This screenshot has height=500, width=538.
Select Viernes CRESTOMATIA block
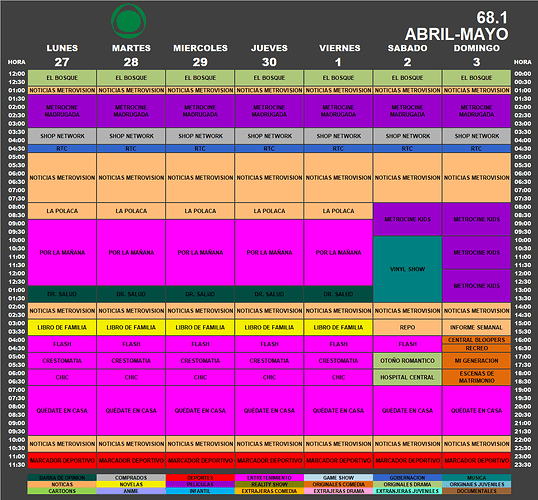pos(339,361)
